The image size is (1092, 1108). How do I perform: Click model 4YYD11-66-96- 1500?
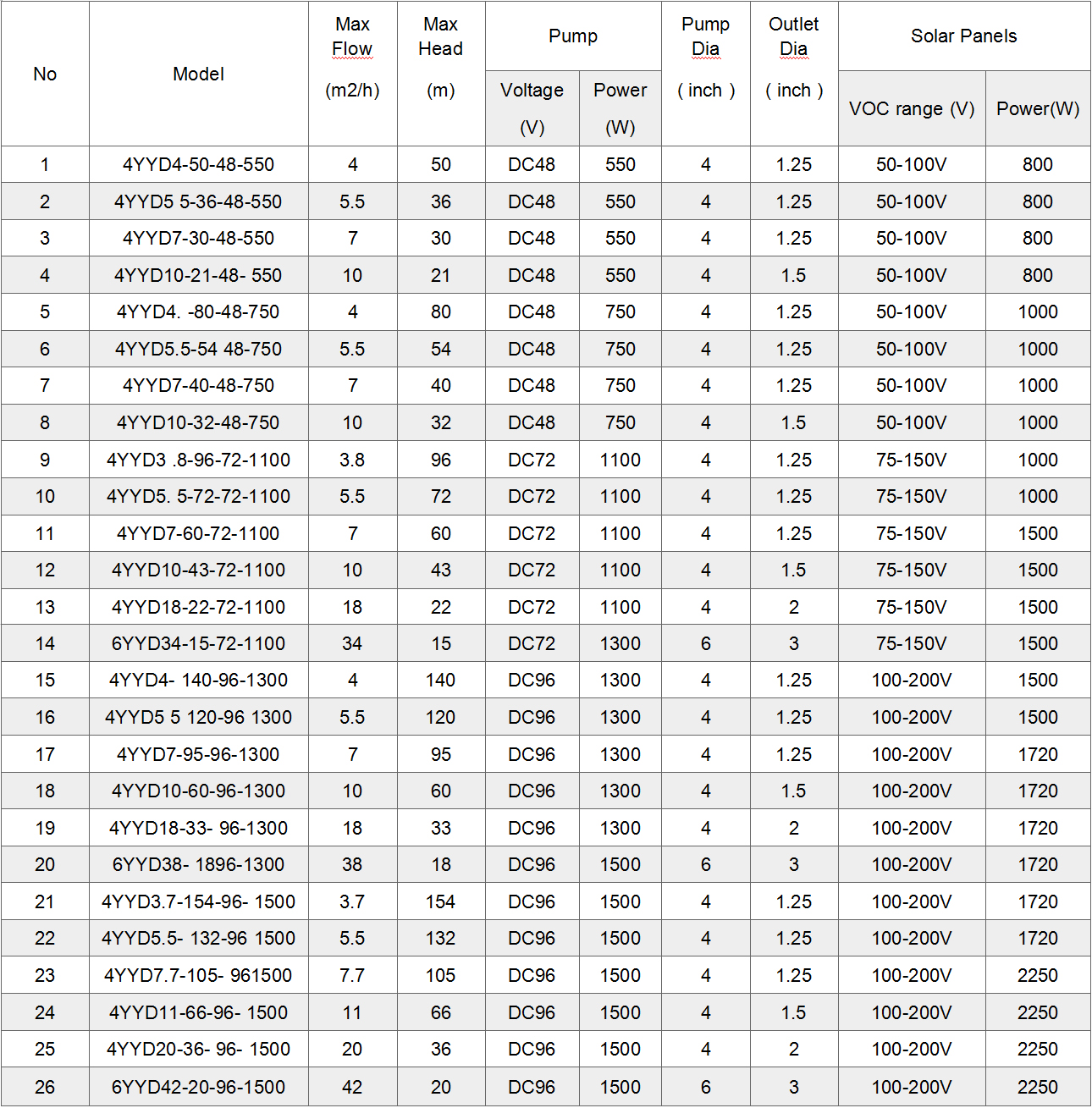pyautogui.click(x=198, y=1012)
